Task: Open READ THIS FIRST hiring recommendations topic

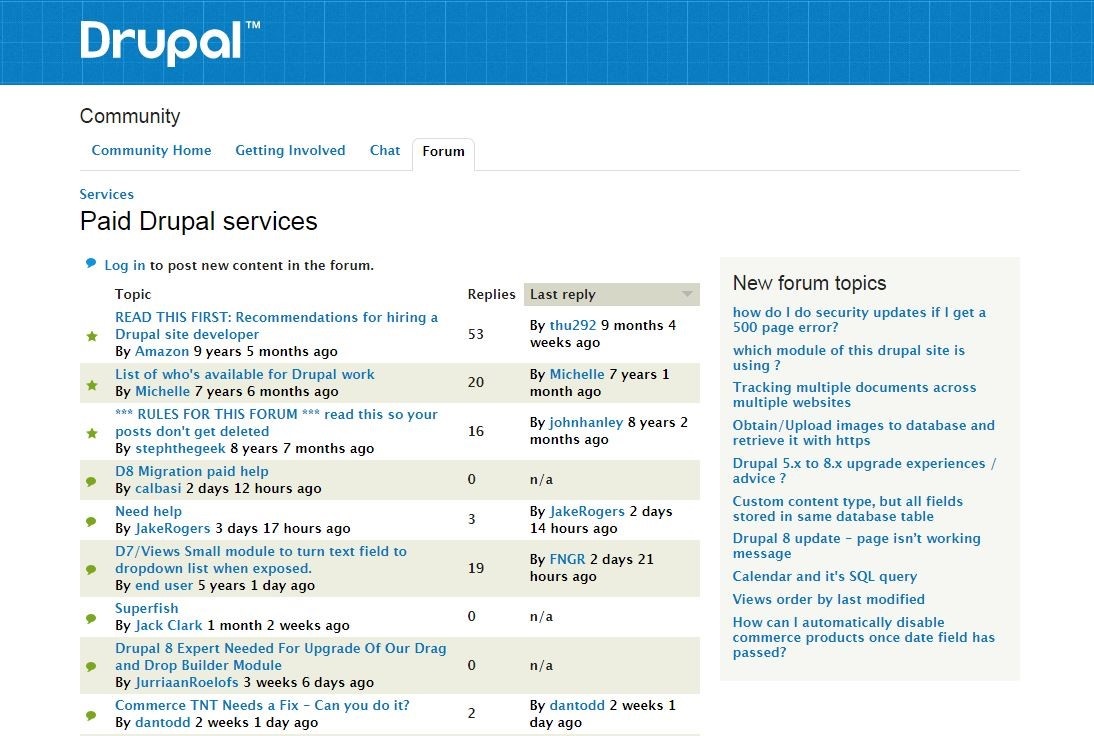Action: [x=276, y=326]
